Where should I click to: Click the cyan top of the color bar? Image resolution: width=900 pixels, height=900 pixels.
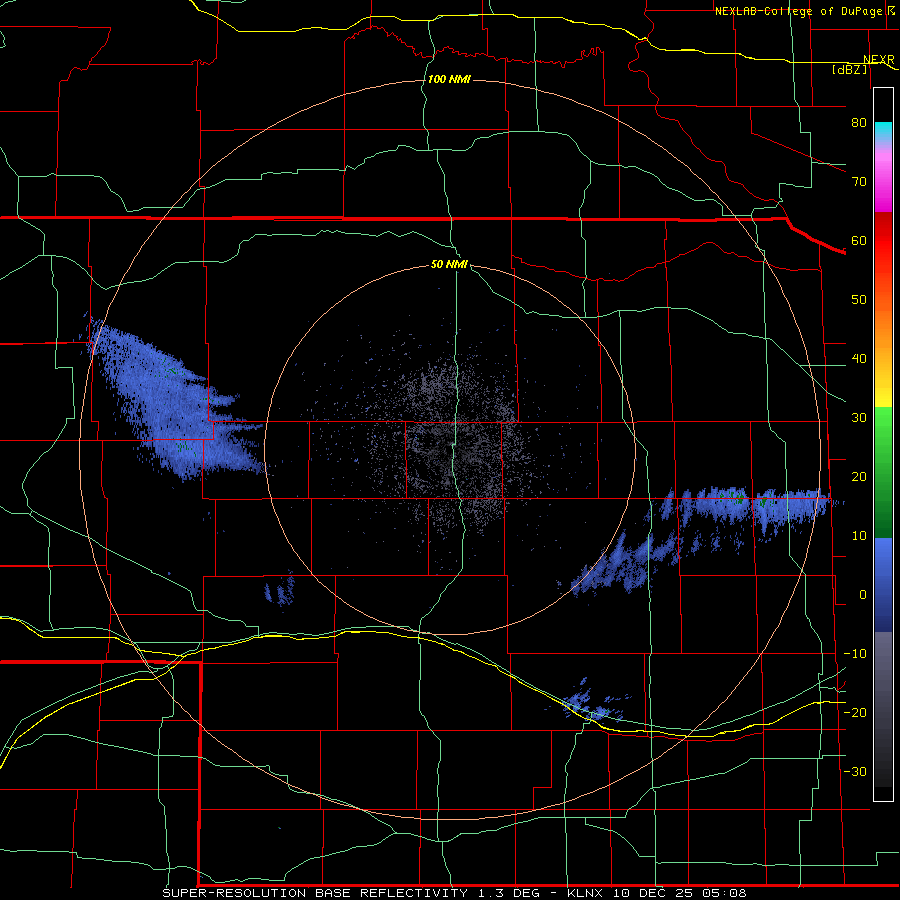[x=883, y=130]
